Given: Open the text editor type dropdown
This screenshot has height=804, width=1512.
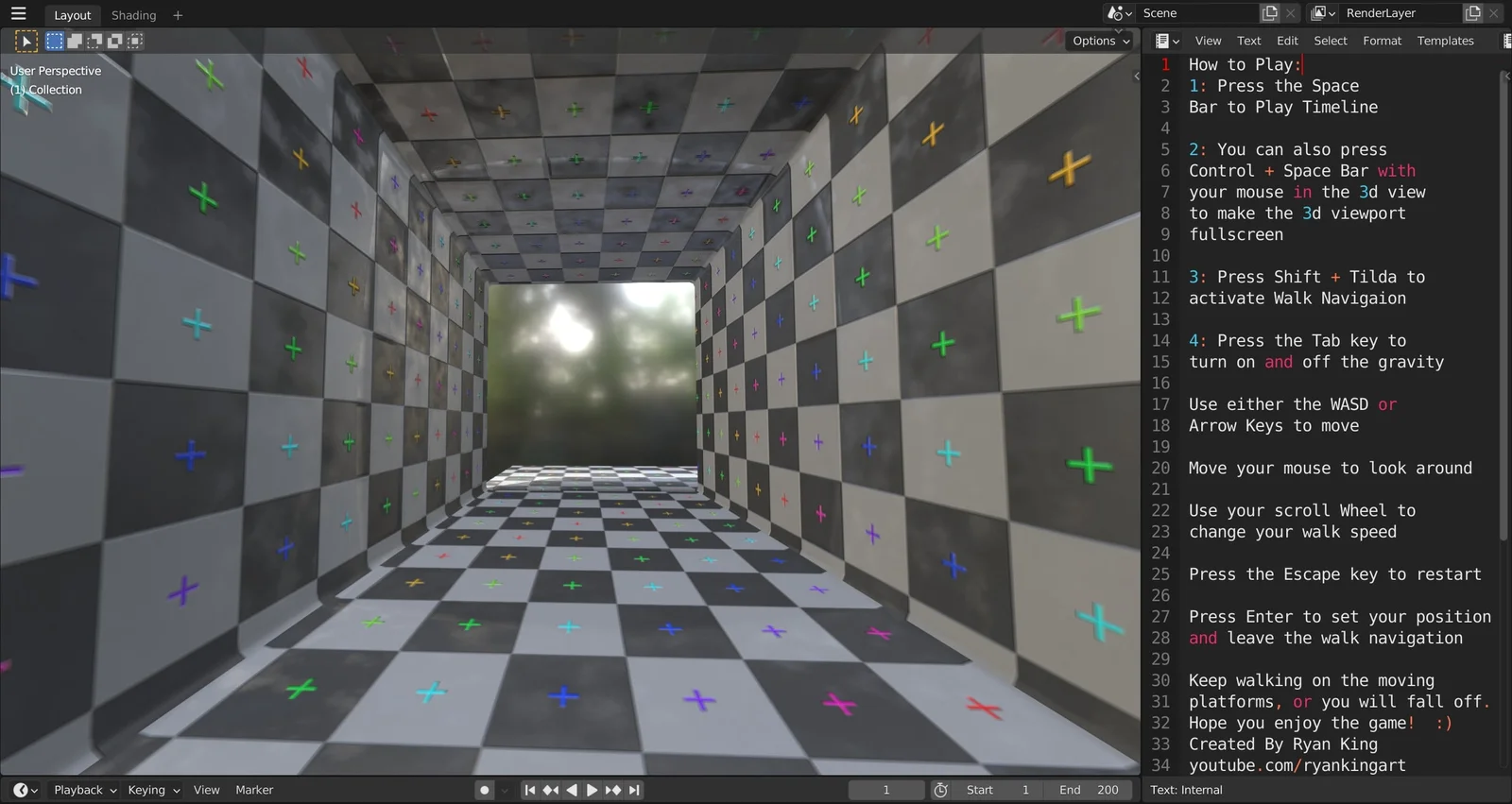Looking at the screenshot, I should pyautogui.click(x=1168, y=41).
